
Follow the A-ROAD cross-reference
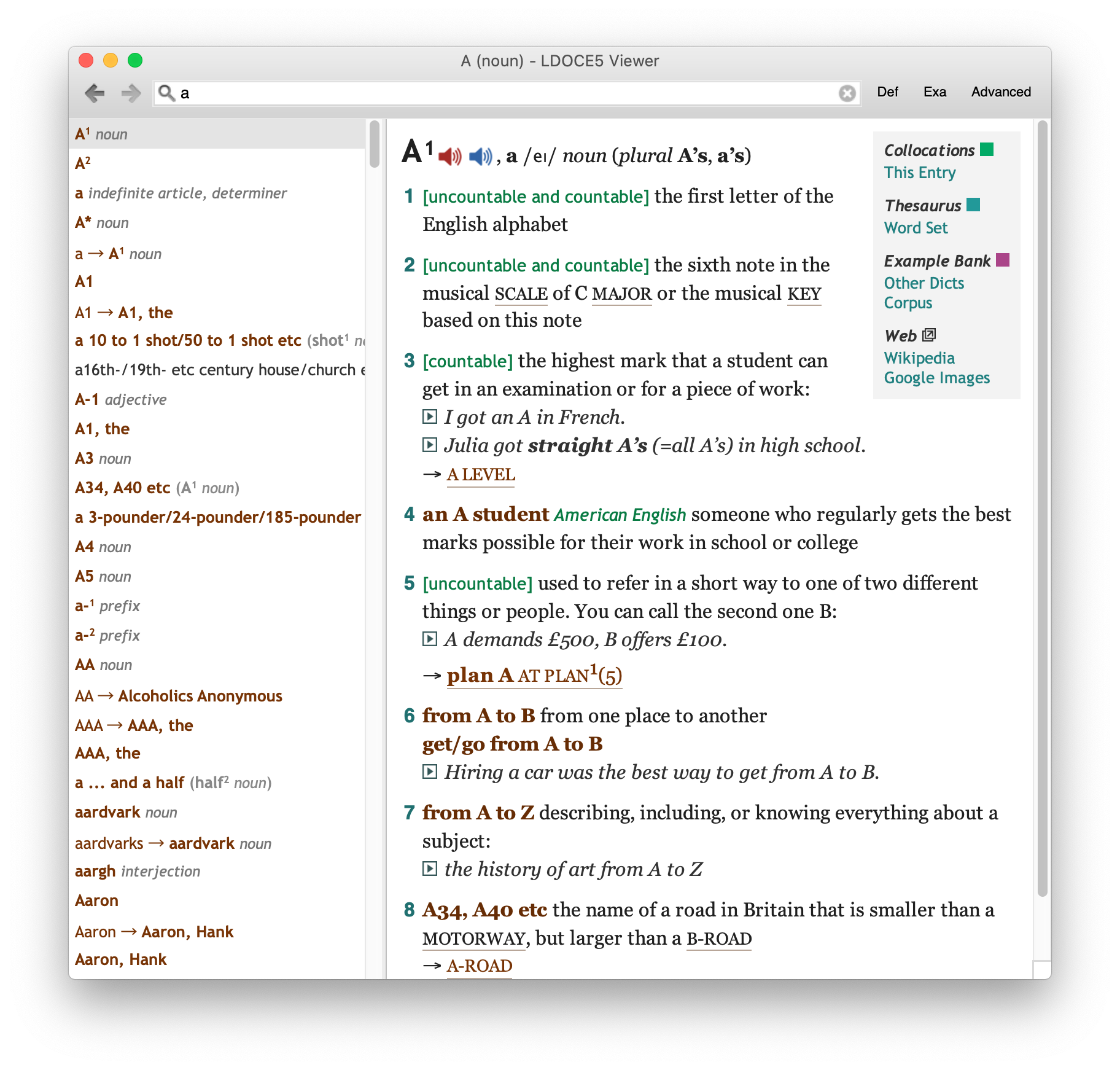tap(479, 966)
